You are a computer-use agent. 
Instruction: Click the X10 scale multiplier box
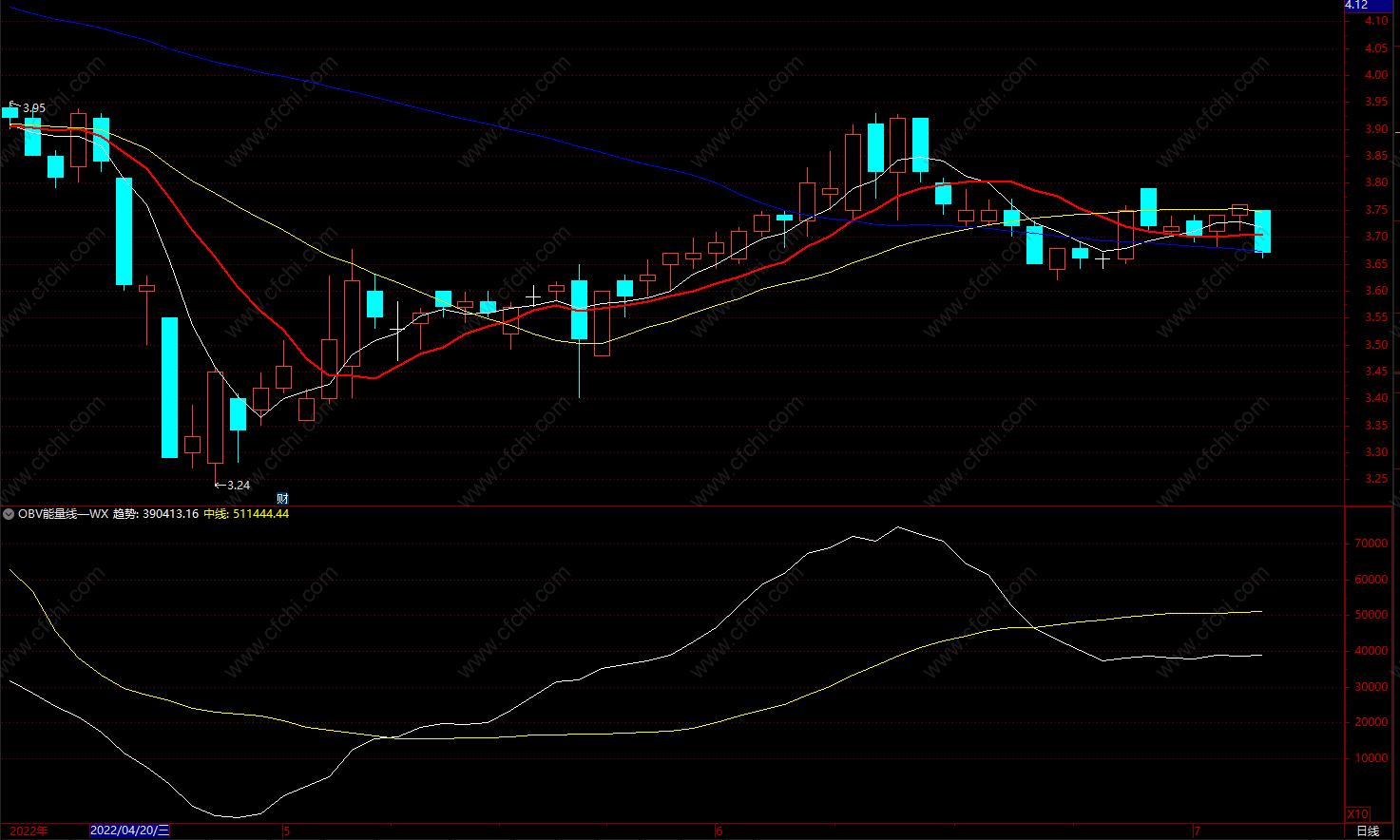tap(1358, 814)
